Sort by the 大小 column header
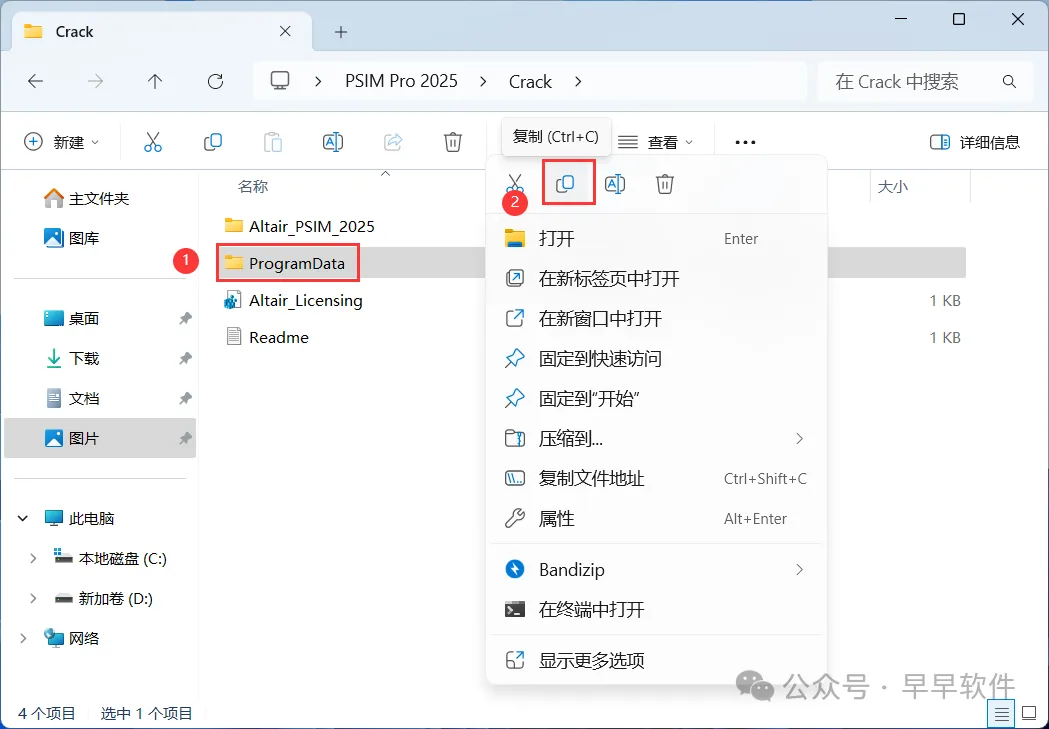The height and width of the screenshot is (729, 1049). [892, 187]
